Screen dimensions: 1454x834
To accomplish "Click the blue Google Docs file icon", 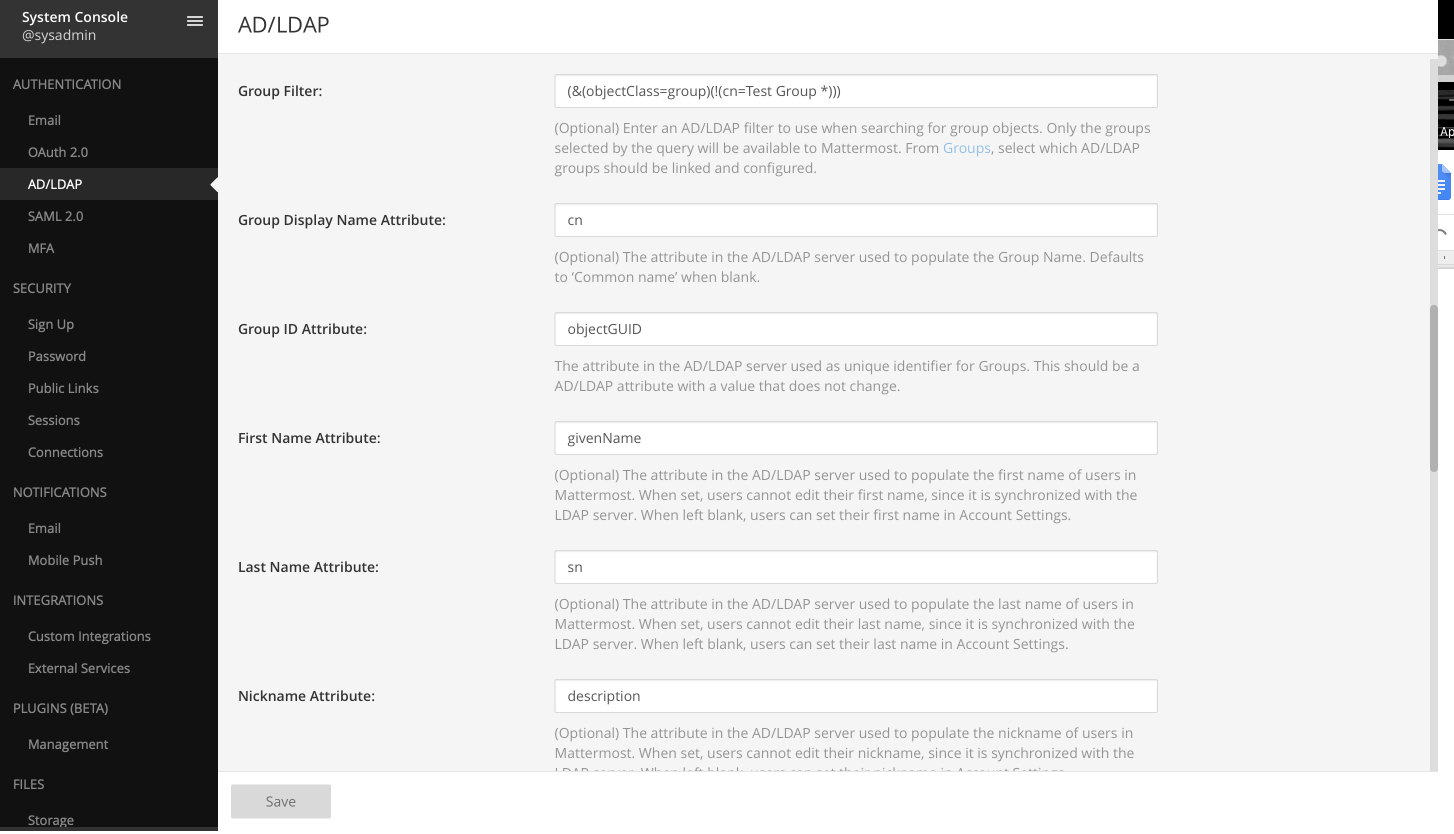I will tap(1443, 183).
